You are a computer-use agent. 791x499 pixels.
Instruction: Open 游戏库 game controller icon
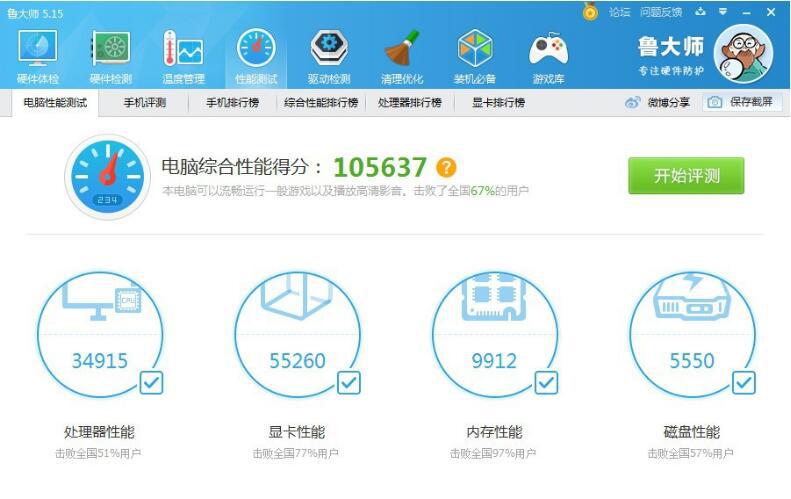click(548, 57)
